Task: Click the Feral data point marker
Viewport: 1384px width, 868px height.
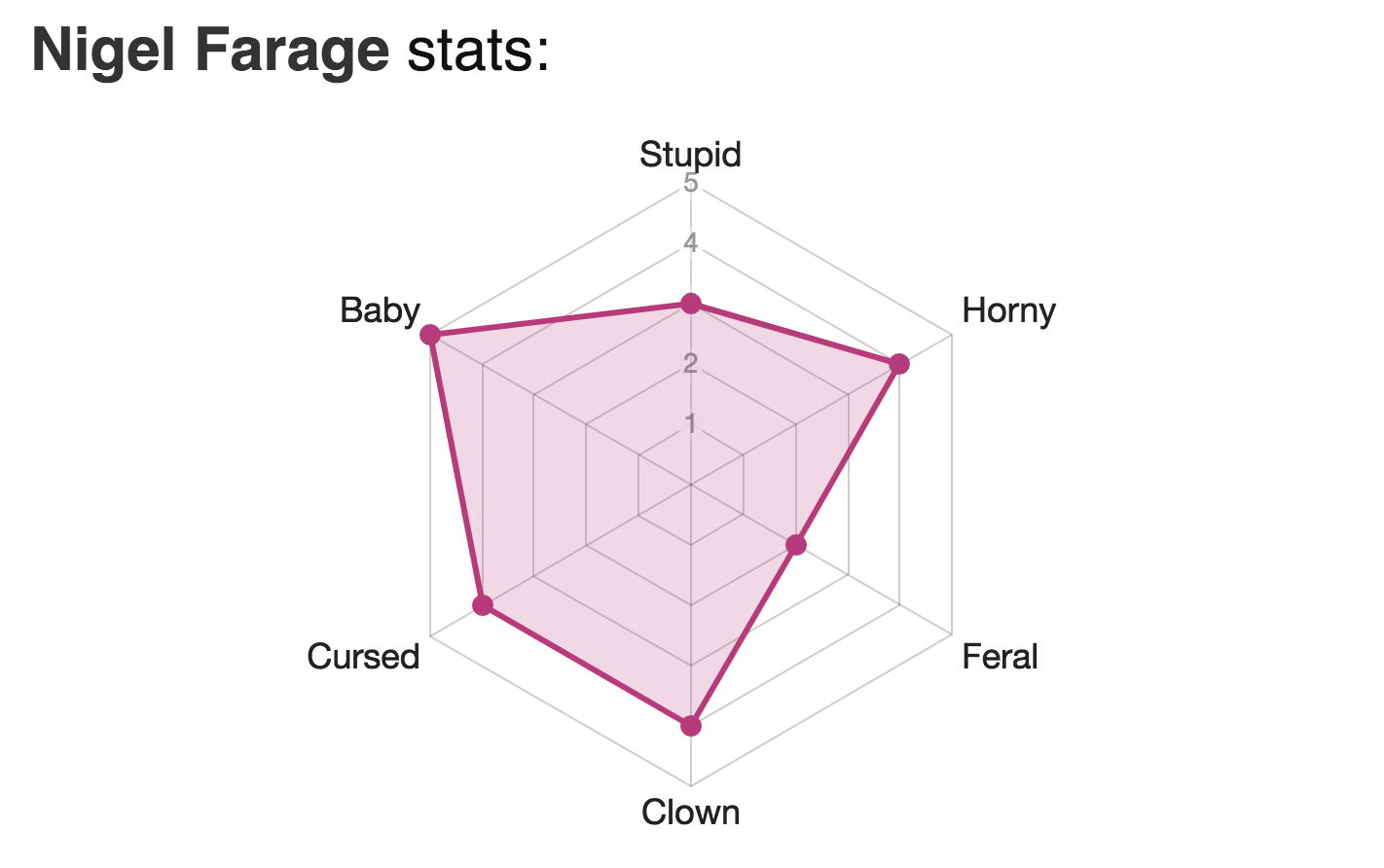Action: point(795,545)
